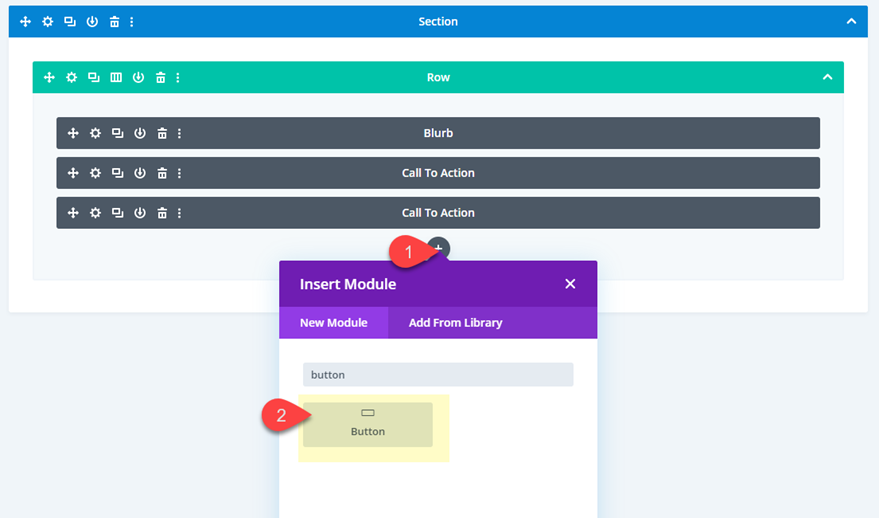Delete the Blurb module
Screen dimensions: 880x518
[x=162, y=133]
